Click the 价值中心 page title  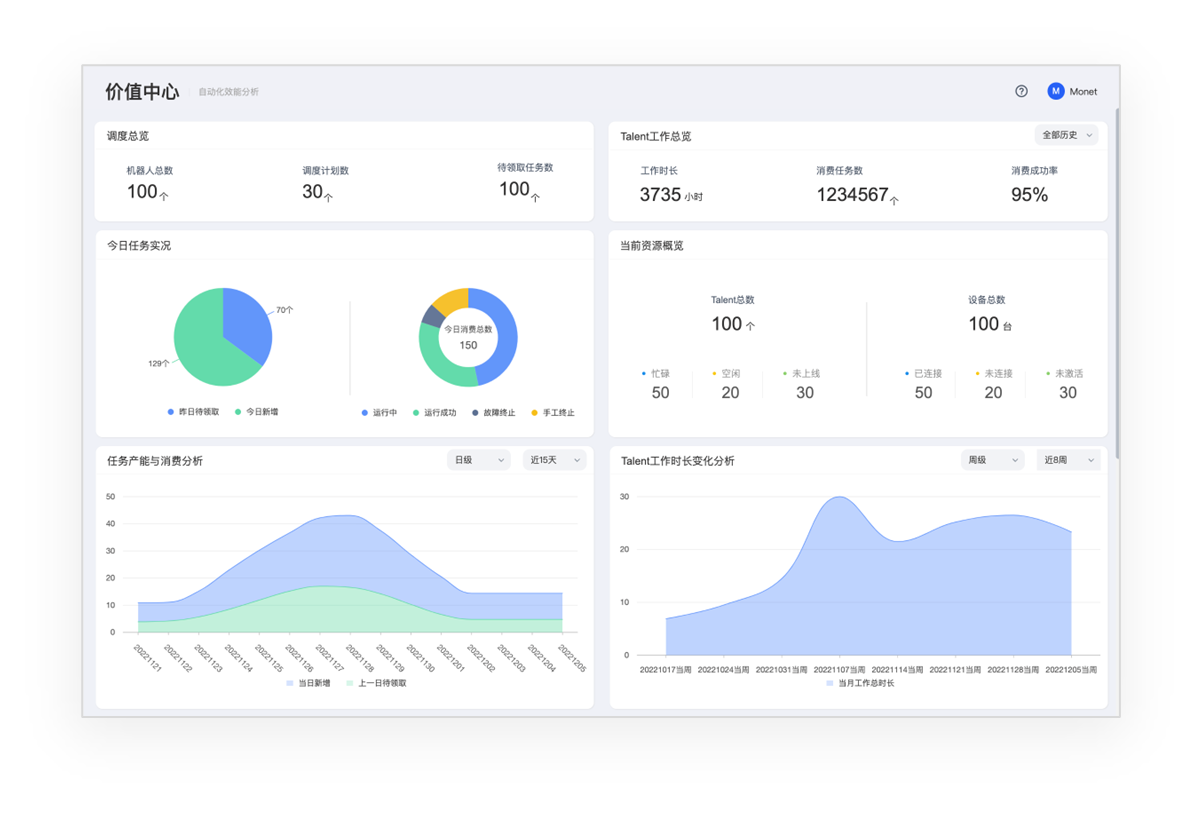click(142, 92)
